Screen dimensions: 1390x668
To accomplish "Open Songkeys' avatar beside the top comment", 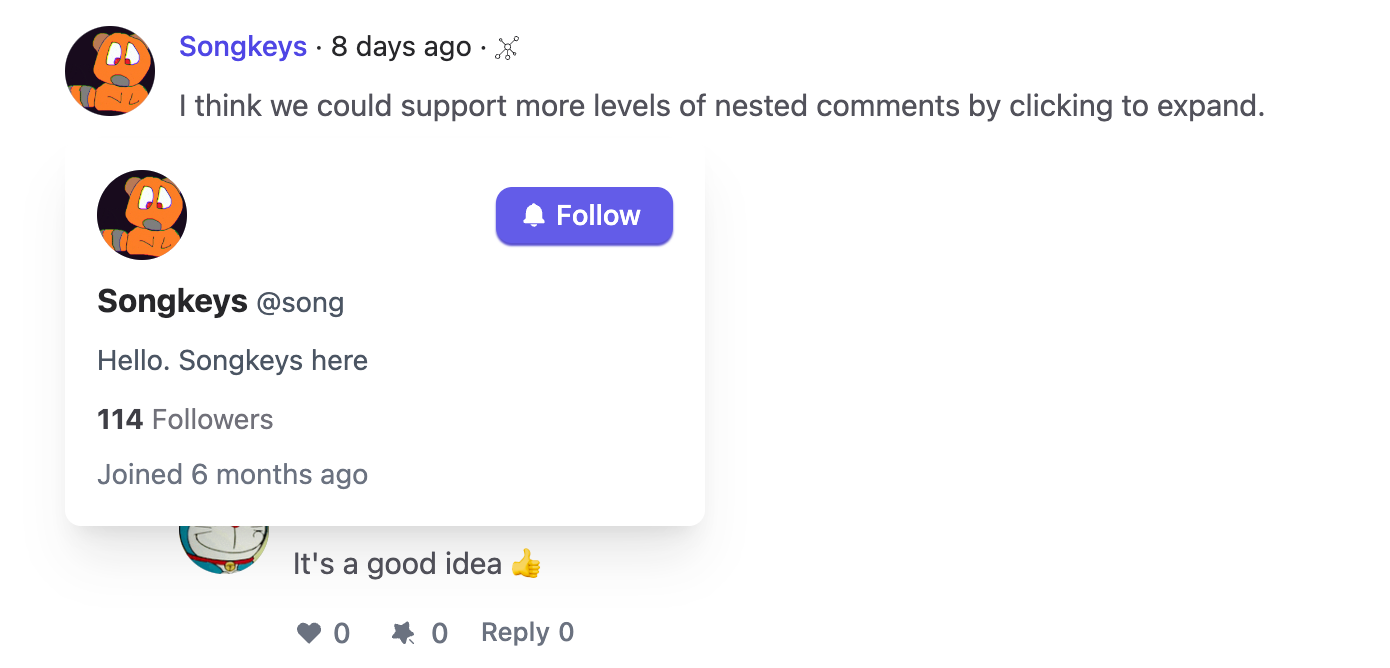I will tap(110, 71).
